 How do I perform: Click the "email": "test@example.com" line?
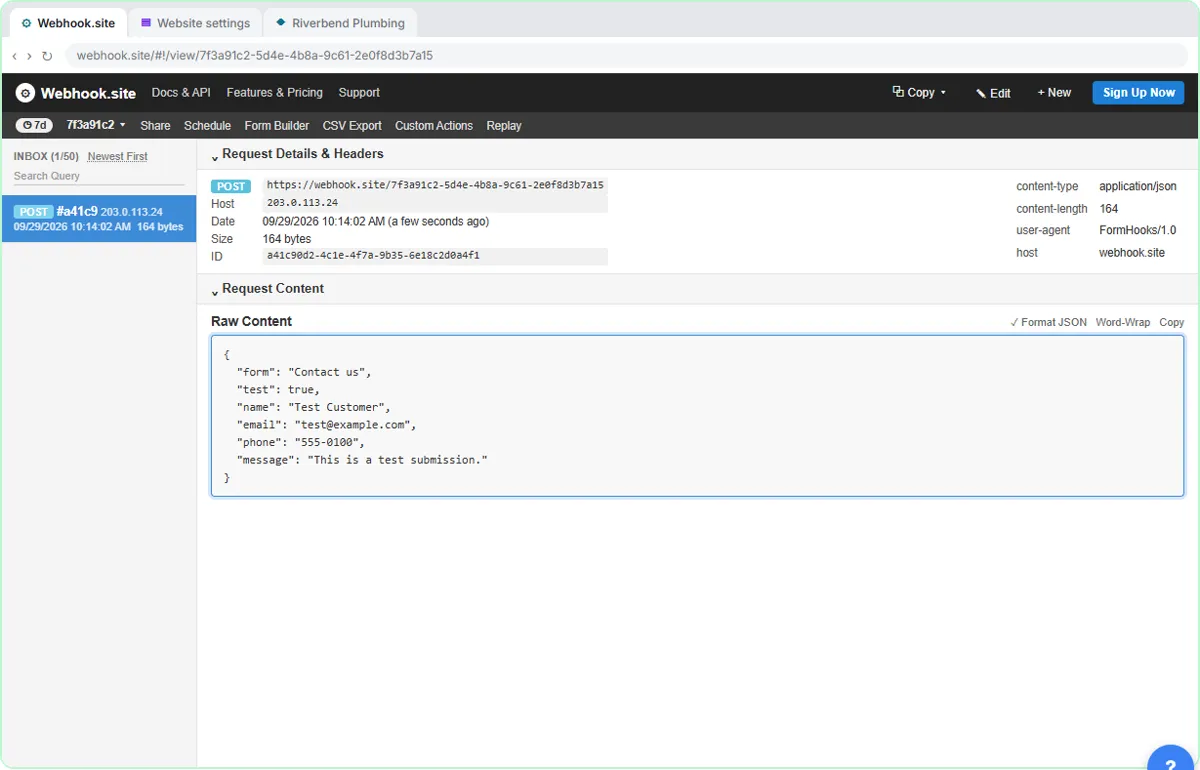[326, 425]
